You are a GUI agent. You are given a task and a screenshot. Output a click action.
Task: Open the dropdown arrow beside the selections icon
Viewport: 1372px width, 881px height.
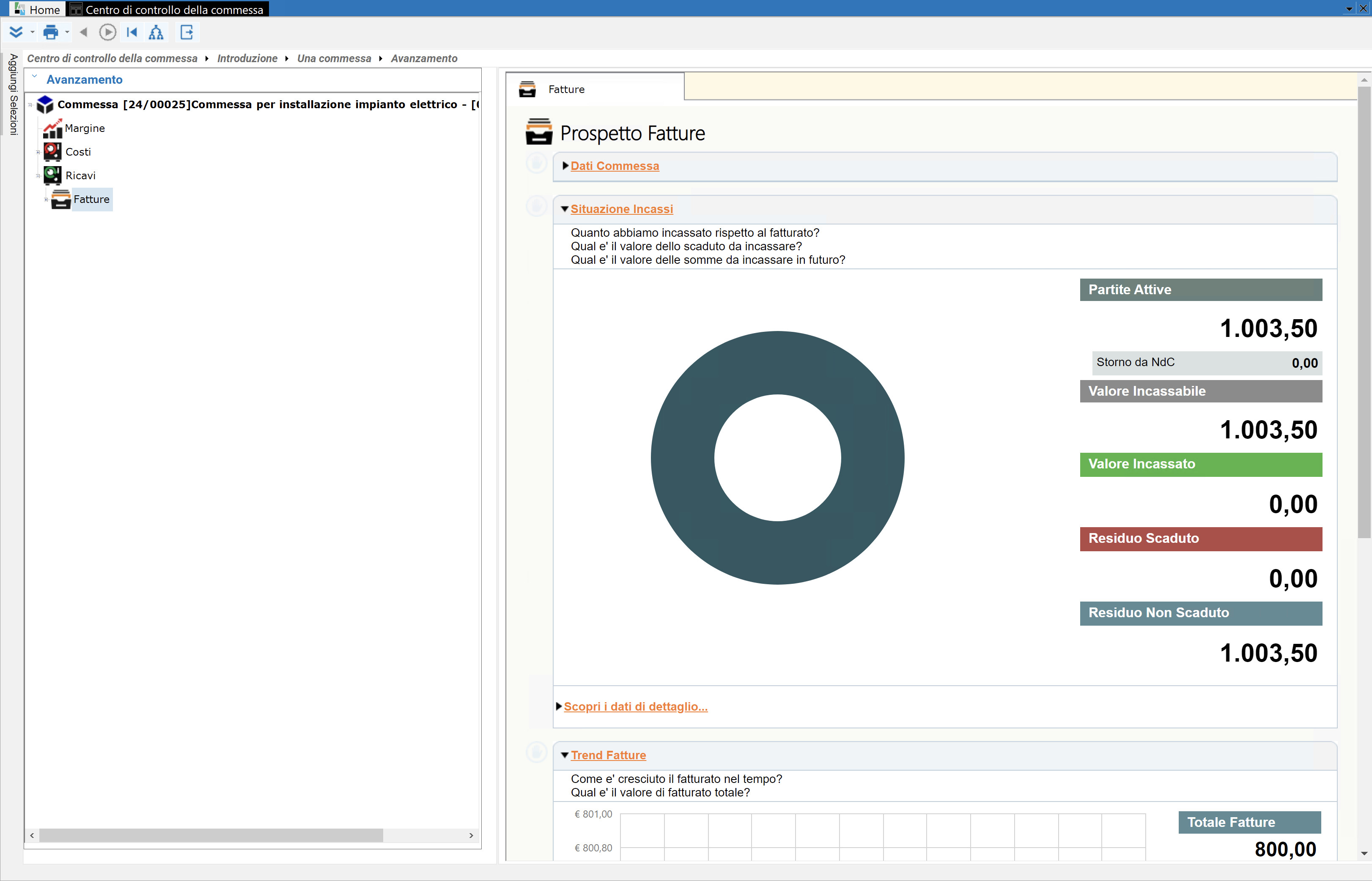pyautogui.click(x=32, y=33)
